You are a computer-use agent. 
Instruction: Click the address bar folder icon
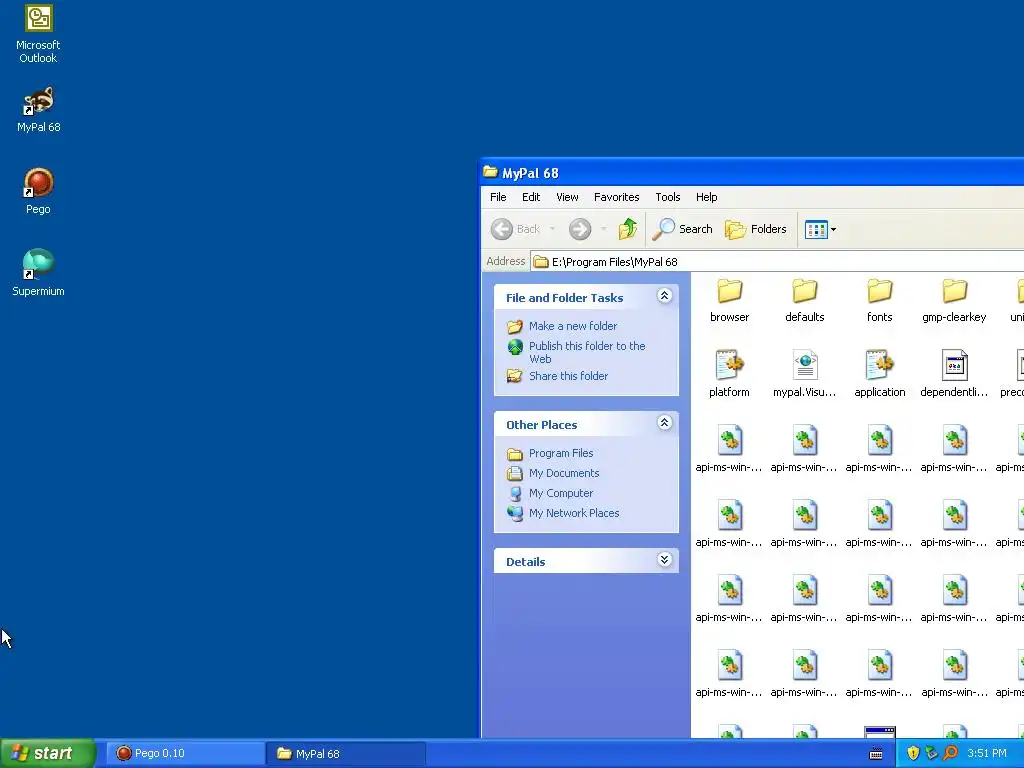point(541,262)
